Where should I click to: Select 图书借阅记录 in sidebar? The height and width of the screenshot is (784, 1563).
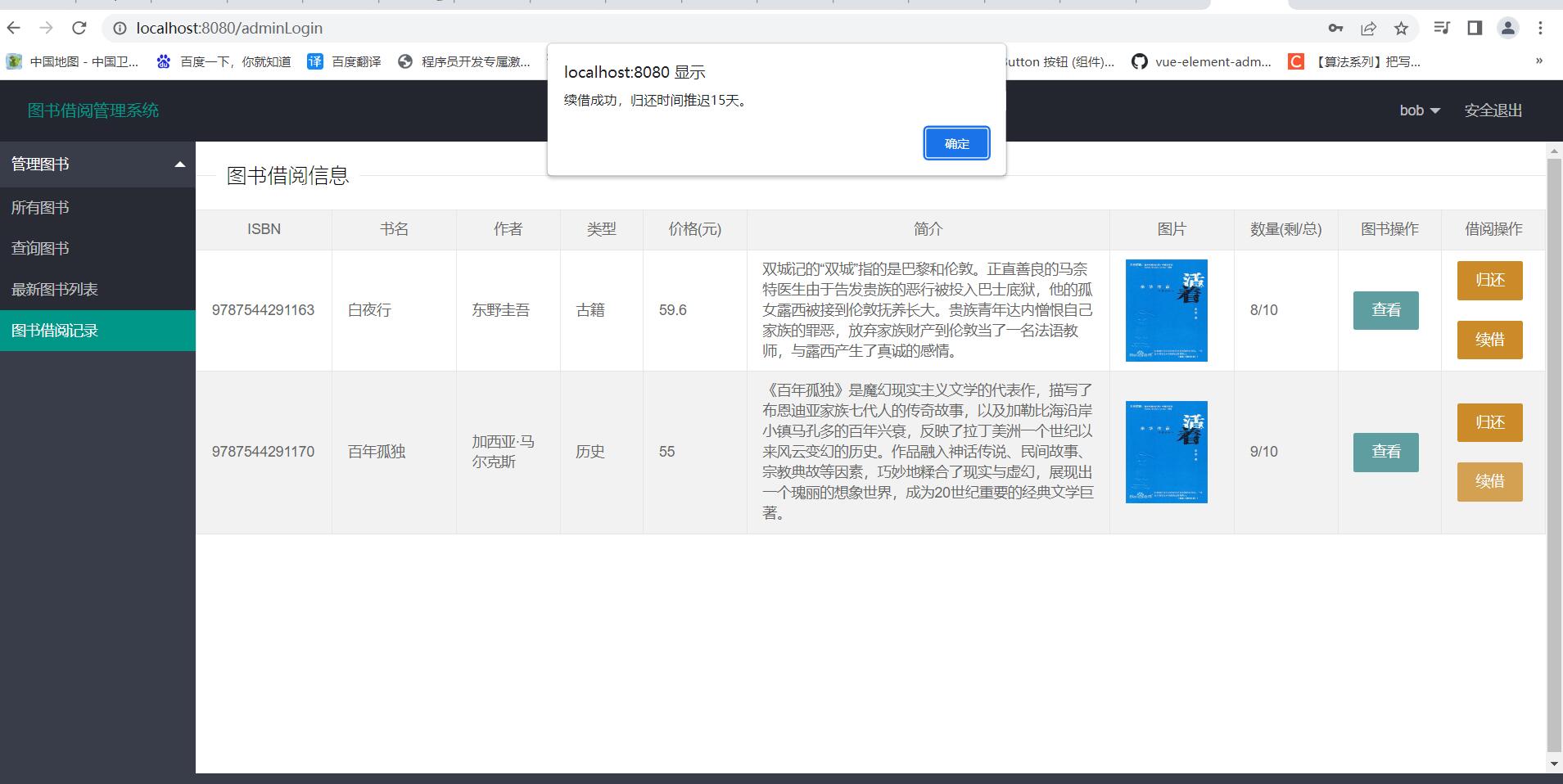coord(97,331)
